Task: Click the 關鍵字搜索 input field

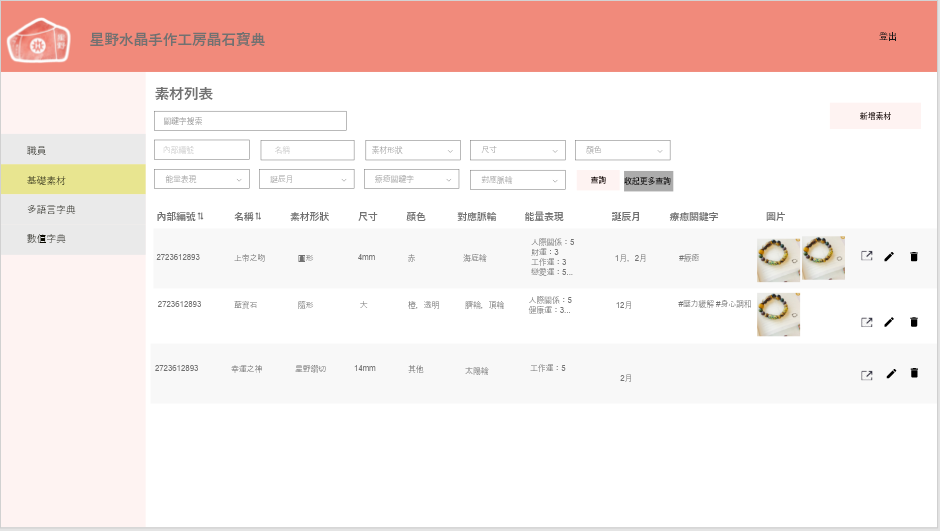Action: click(x=250, y=121)
